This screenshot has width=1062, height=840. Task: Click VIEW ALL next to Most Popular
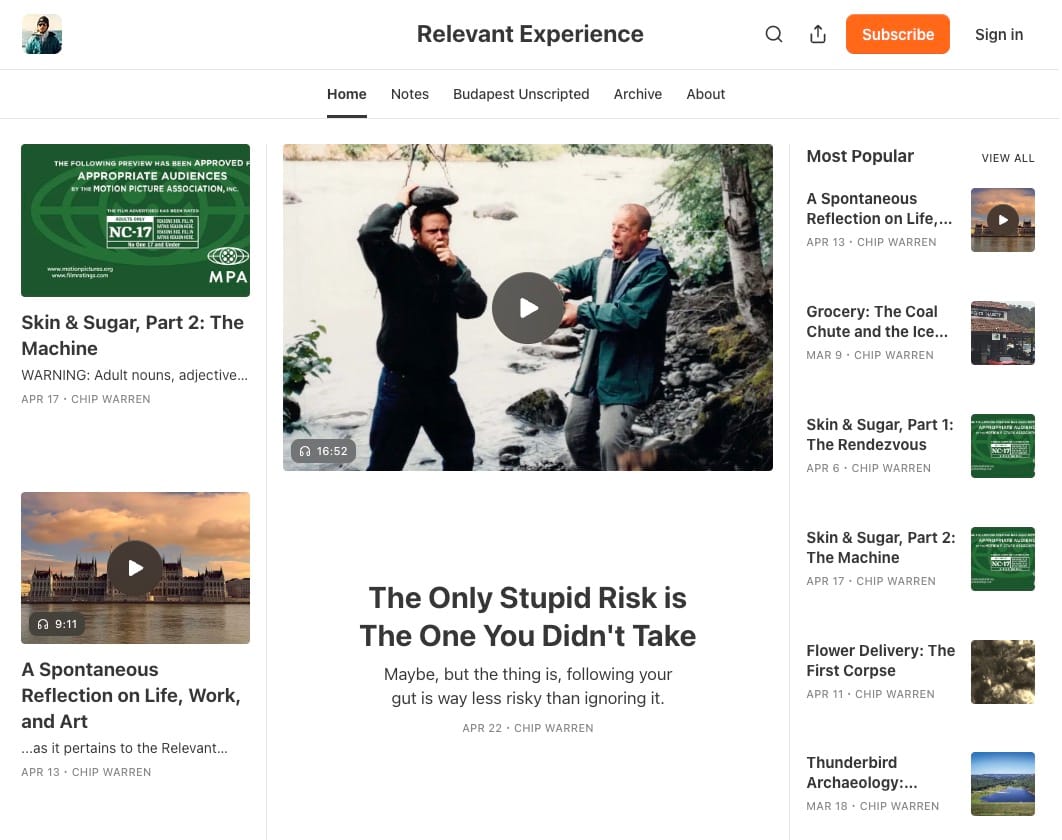point(1008,158)
